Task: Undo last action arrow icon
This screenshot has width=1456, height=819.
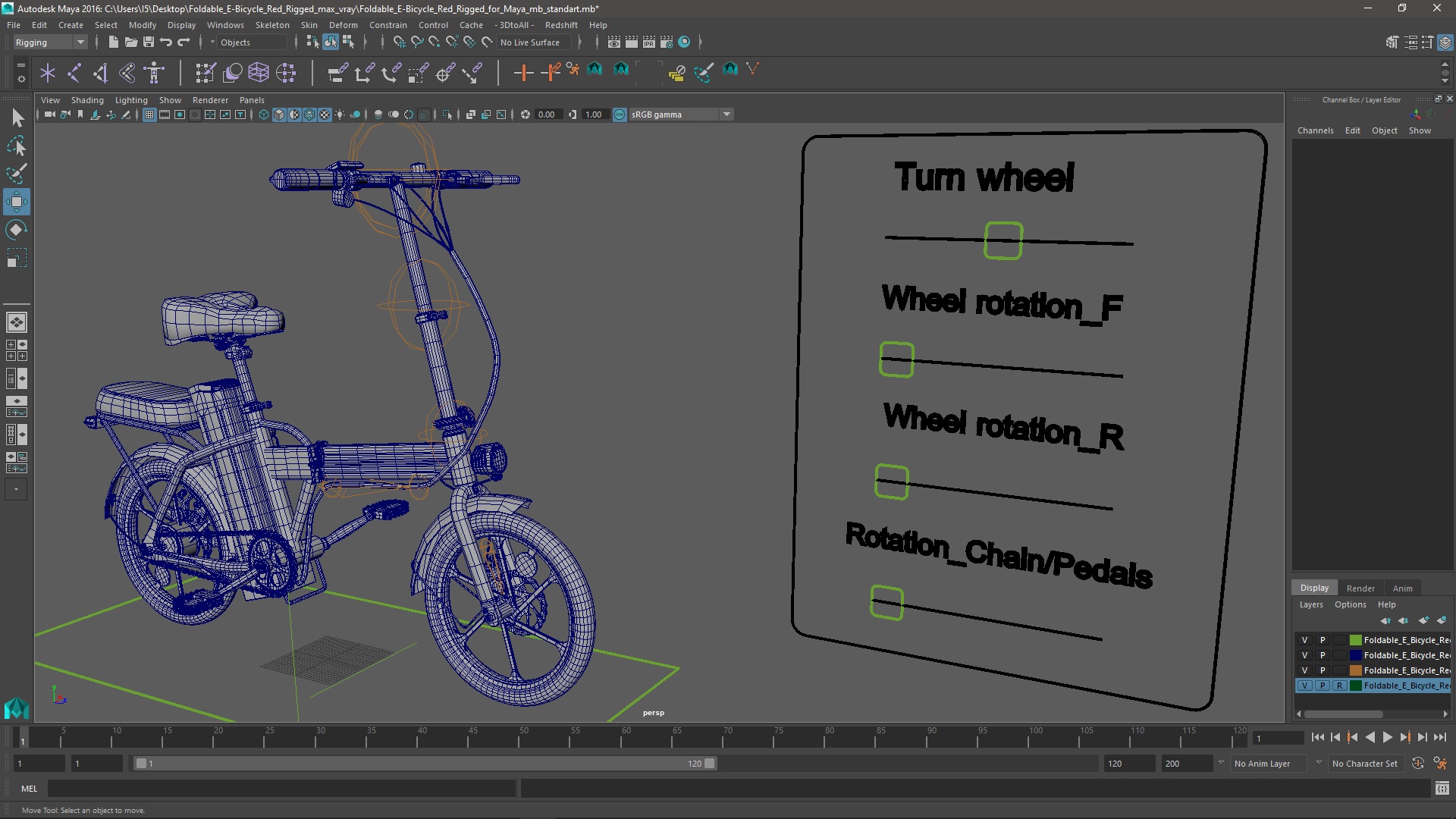Action: click(x=166, y=42)
